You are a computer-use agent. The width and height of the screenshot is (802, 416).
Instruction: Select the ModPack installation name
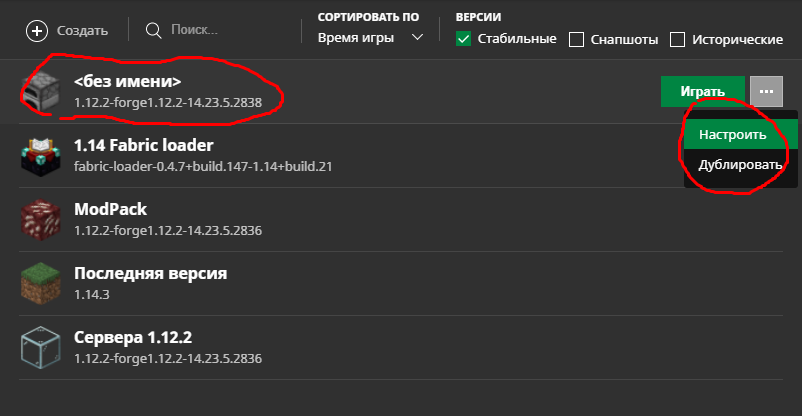tap(111, 210)
